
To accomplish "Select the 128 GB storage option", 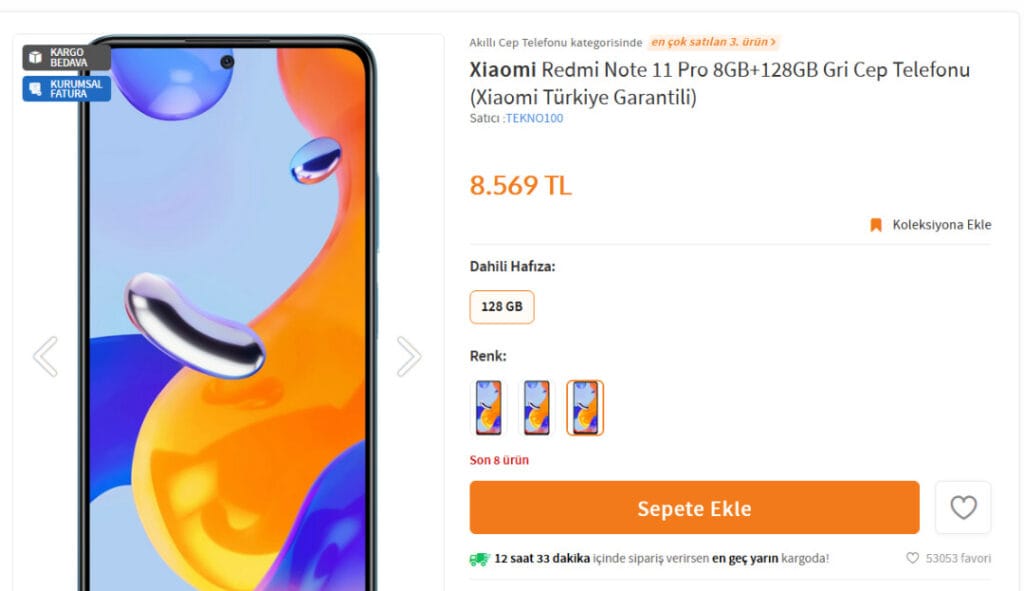I will click(x=502, y=307).
